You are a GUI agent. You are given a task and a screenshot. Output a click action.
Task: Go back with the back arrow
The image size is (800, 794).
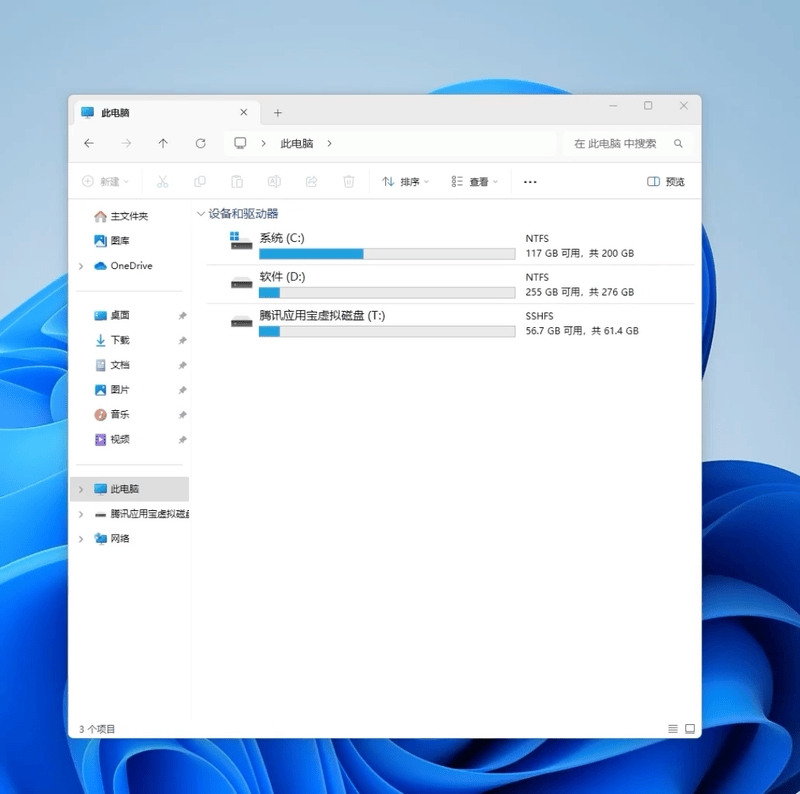click(89, 143)
